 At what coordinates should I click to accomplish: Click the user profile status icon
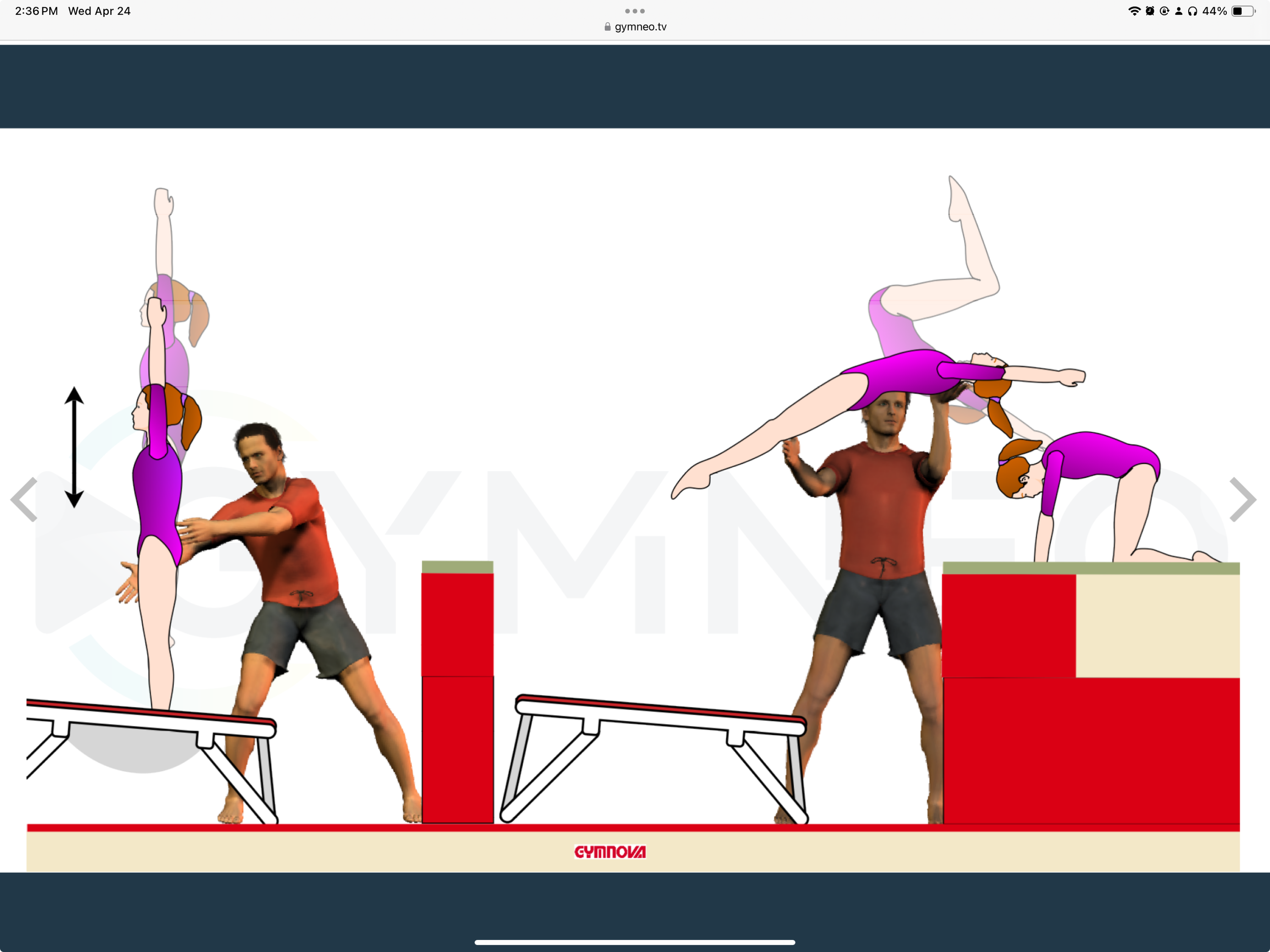[x=1179, y=10]
